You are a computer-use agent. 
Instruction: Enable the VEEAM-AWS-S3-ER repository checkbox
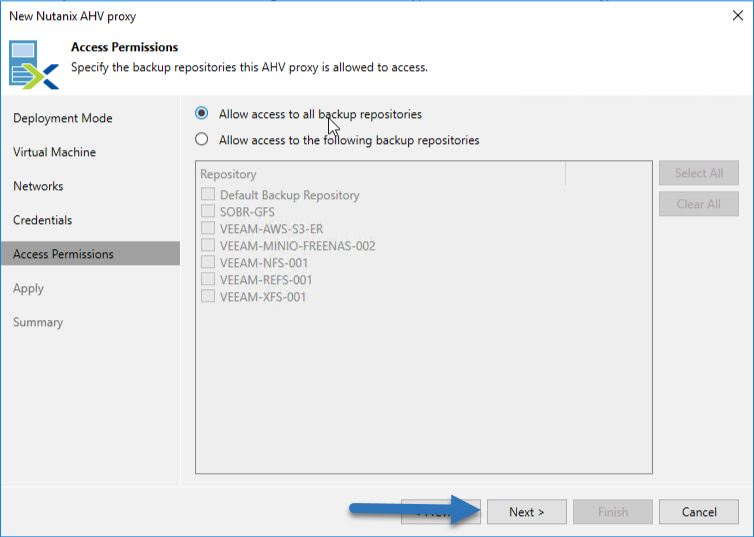coord(208,228)
